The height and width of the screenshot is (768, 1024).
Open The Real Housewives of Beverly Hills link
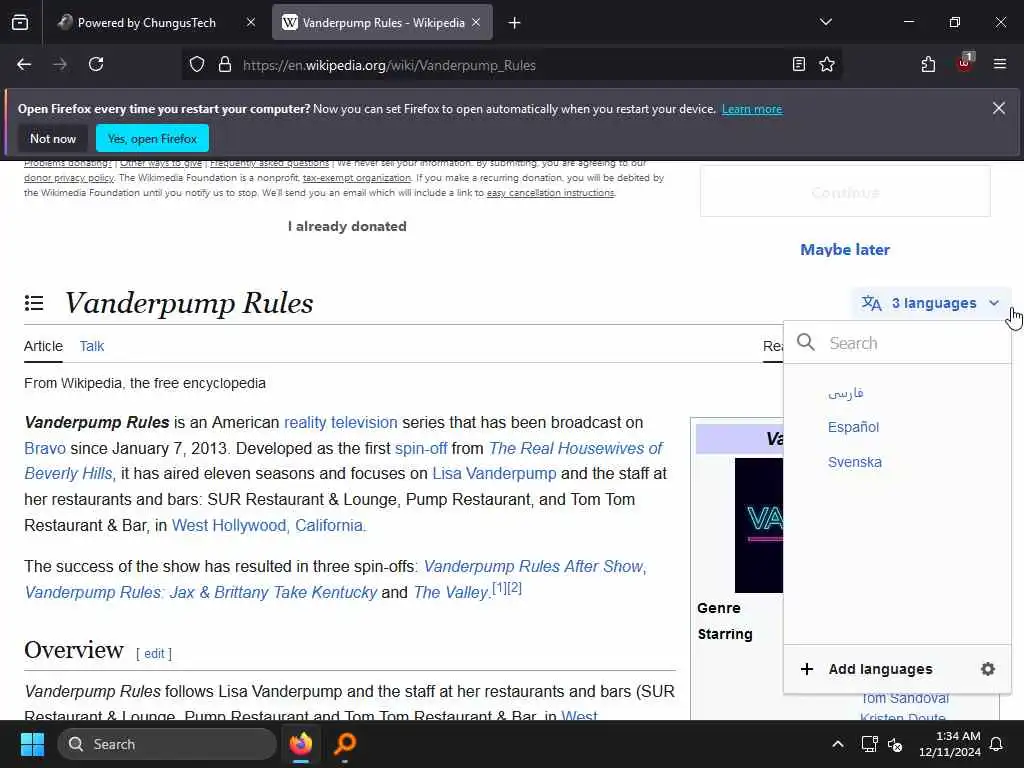575,449
